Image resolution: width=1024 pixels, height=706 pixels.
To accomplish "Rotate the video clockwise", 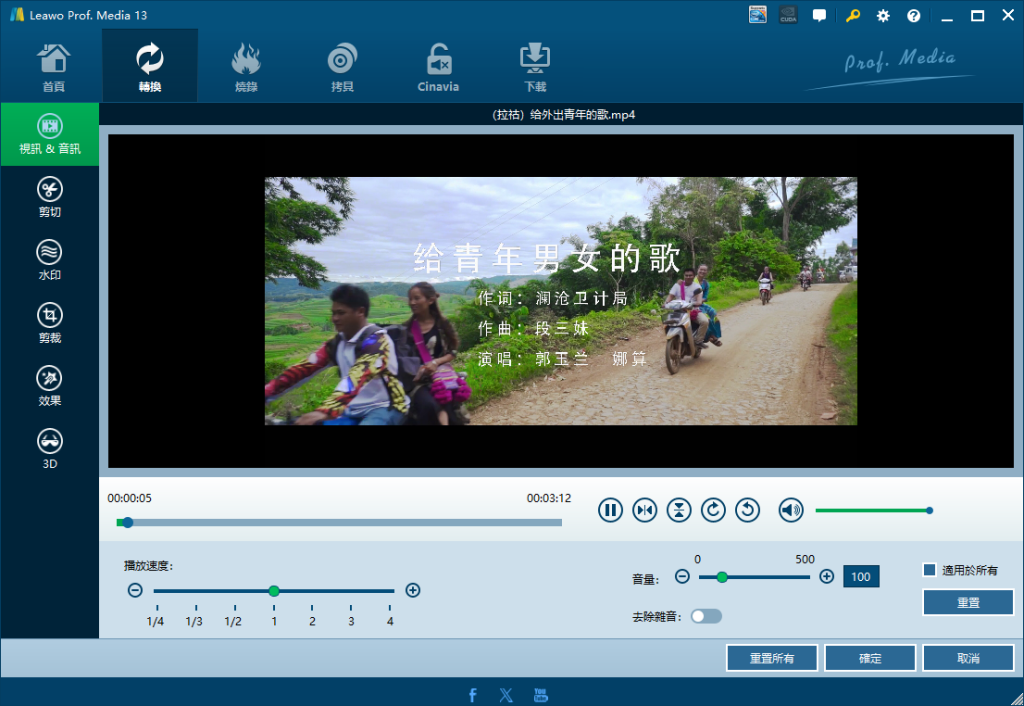I will tap(713, 510).
